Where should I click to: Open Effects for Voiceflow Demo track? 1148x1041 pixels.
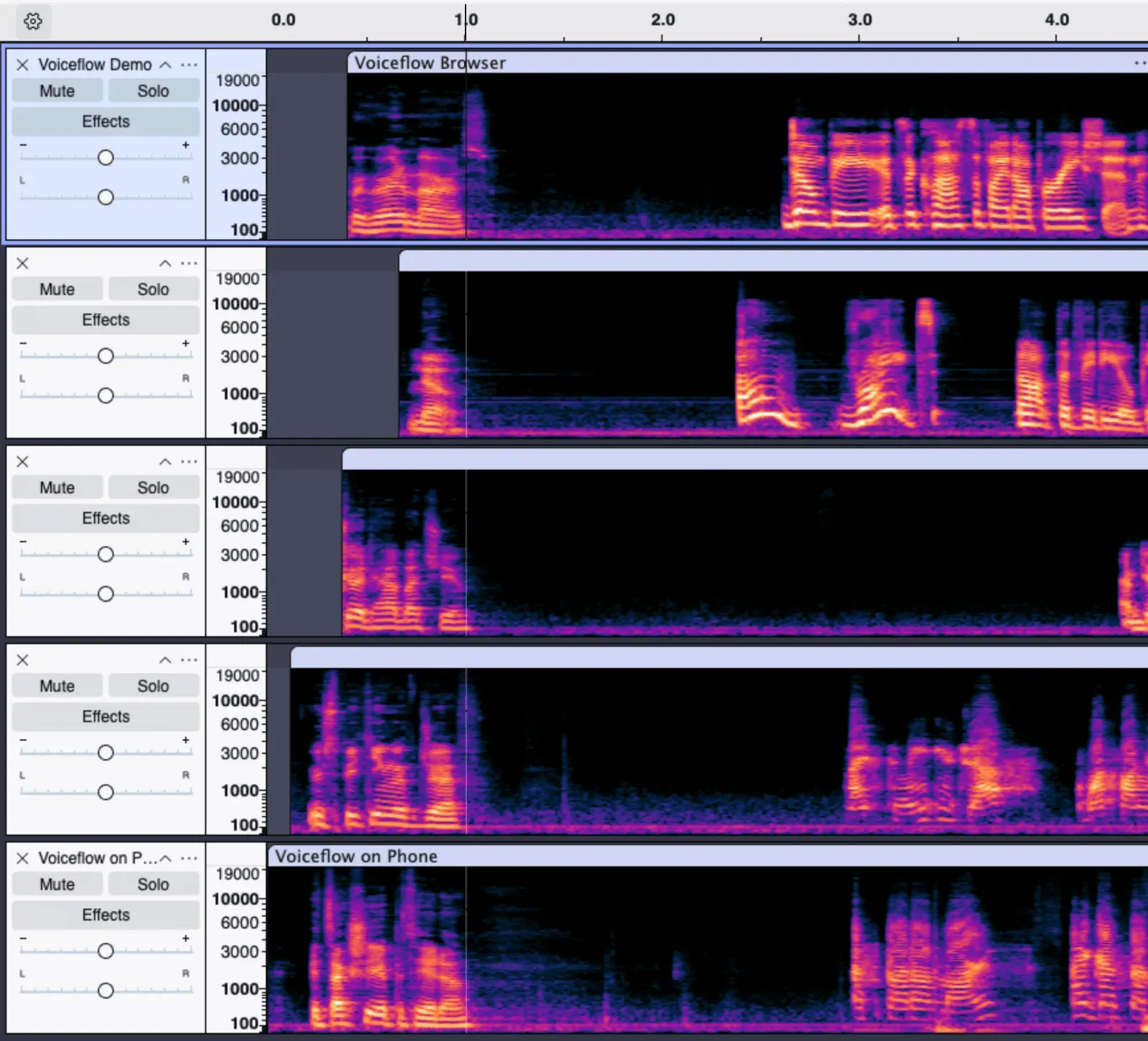(105, 122)
